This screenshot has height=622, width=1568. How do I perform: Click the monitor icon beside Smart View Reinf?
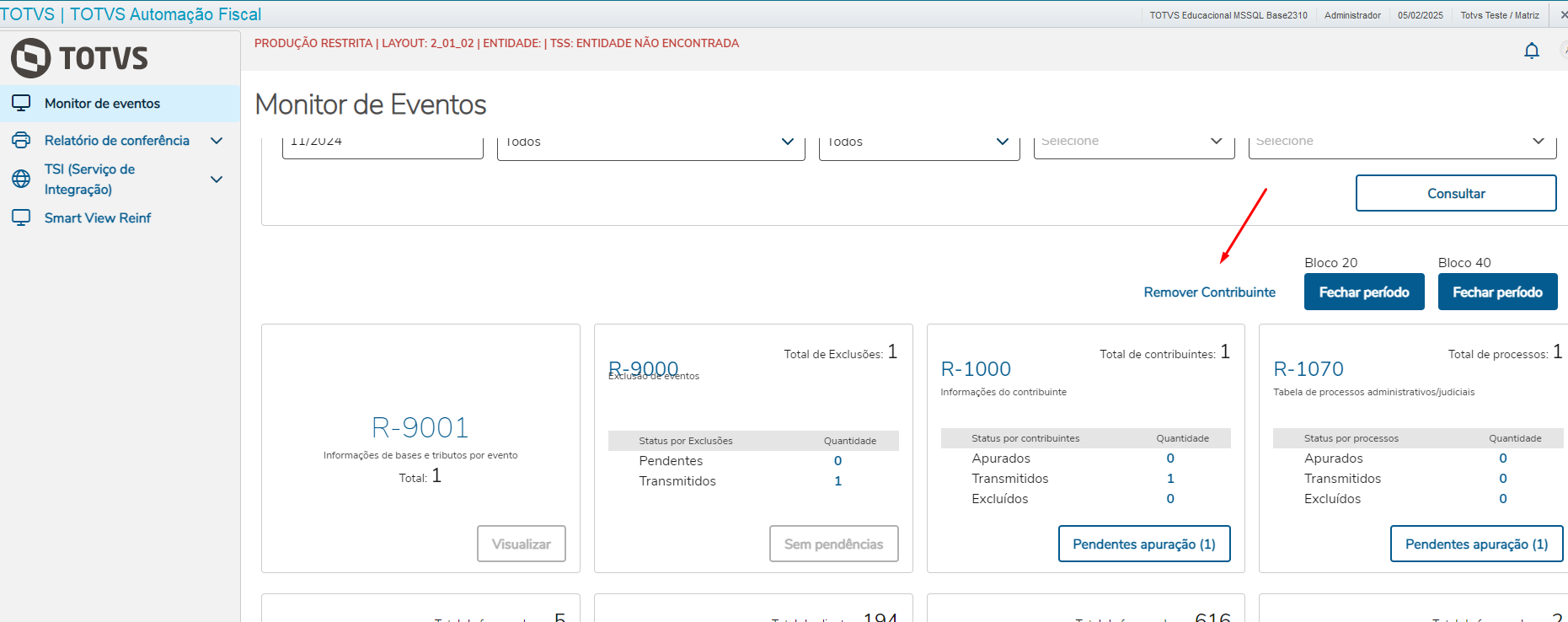tap(21, 217)
